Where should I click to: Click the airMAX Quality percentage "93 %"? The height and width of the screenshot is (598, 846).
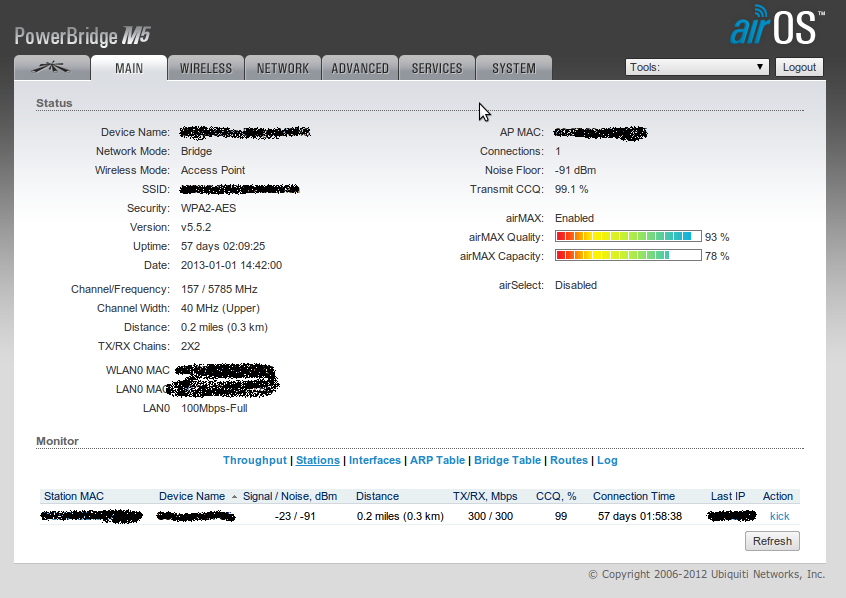[717, 237]
